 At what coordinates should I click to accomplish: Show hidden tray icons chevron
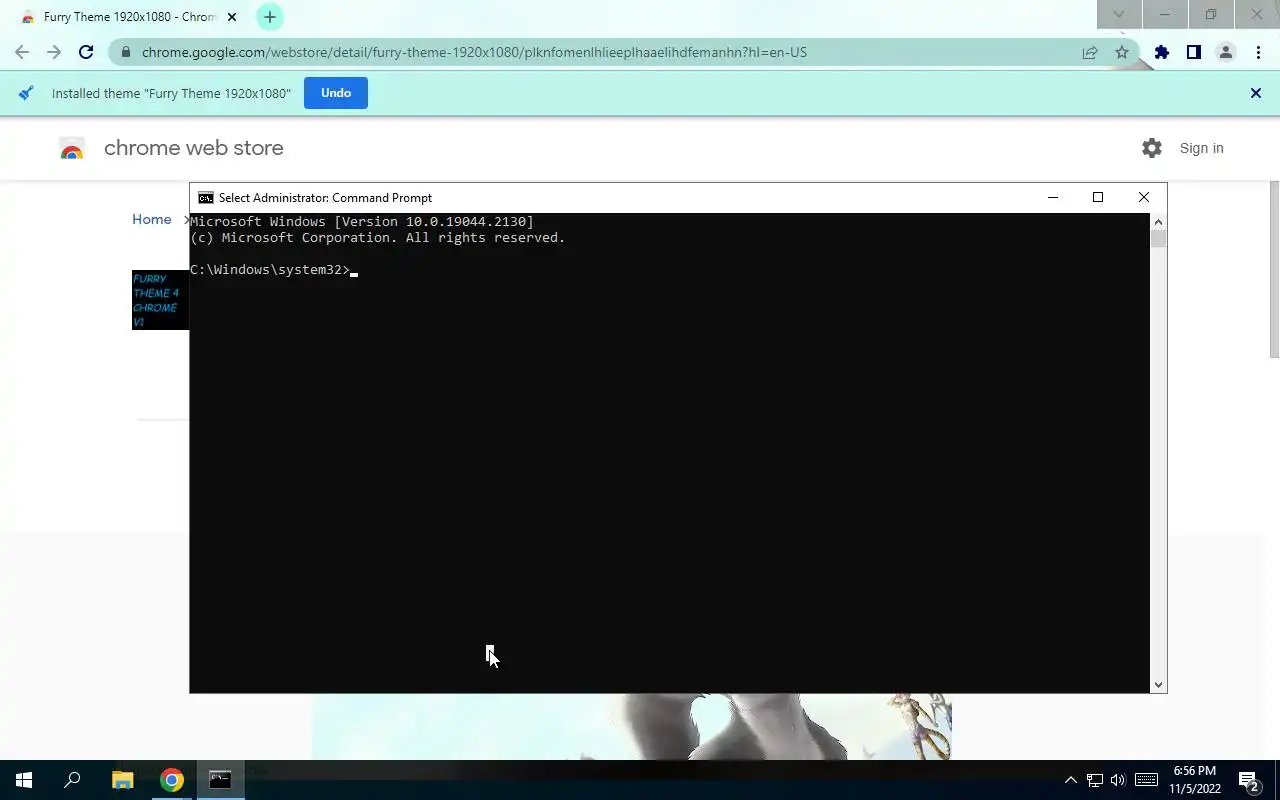point(1070,780)
